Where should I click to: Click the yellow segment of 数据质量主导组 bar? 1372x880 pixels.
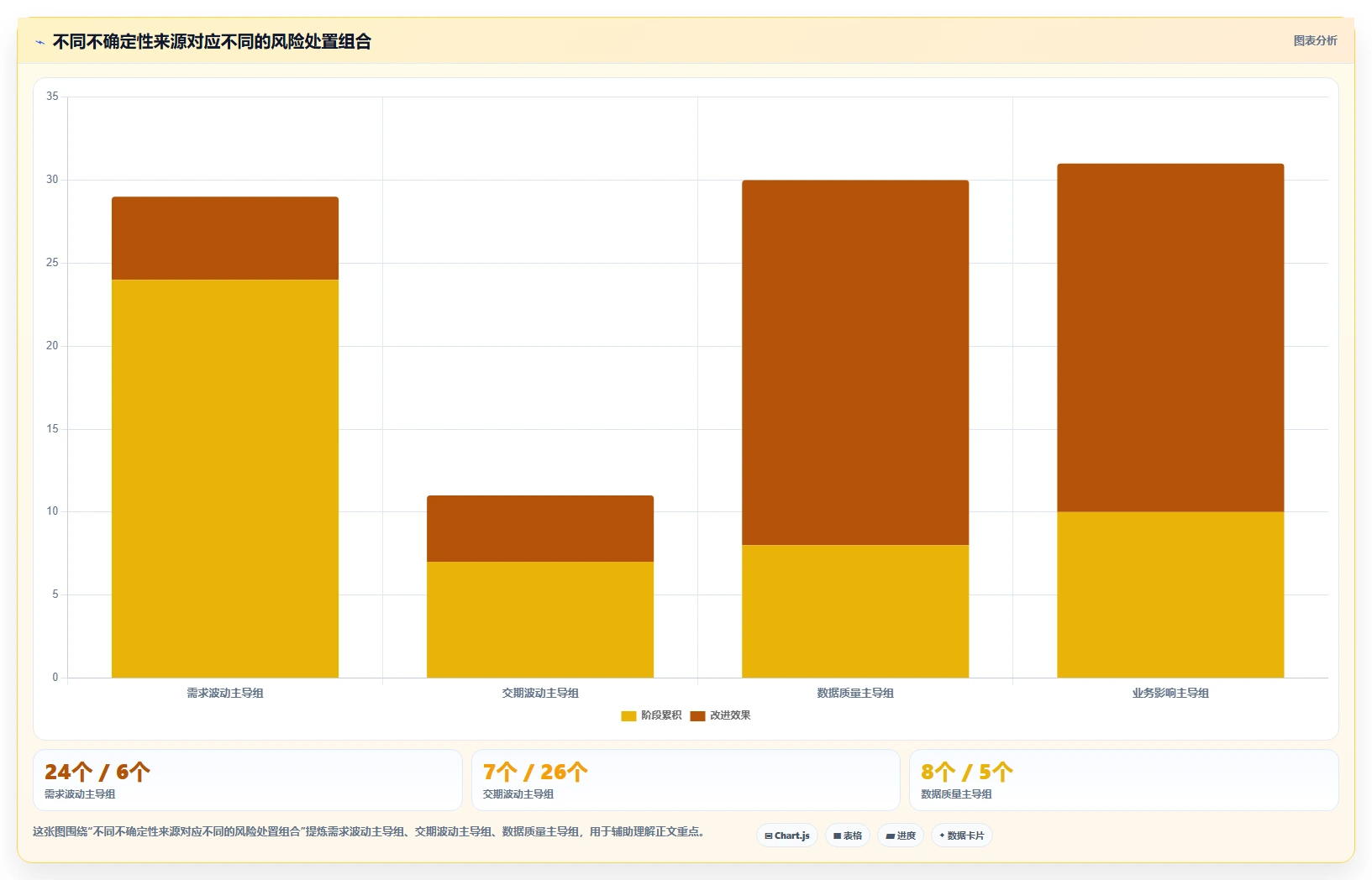[x=855, y=611]
